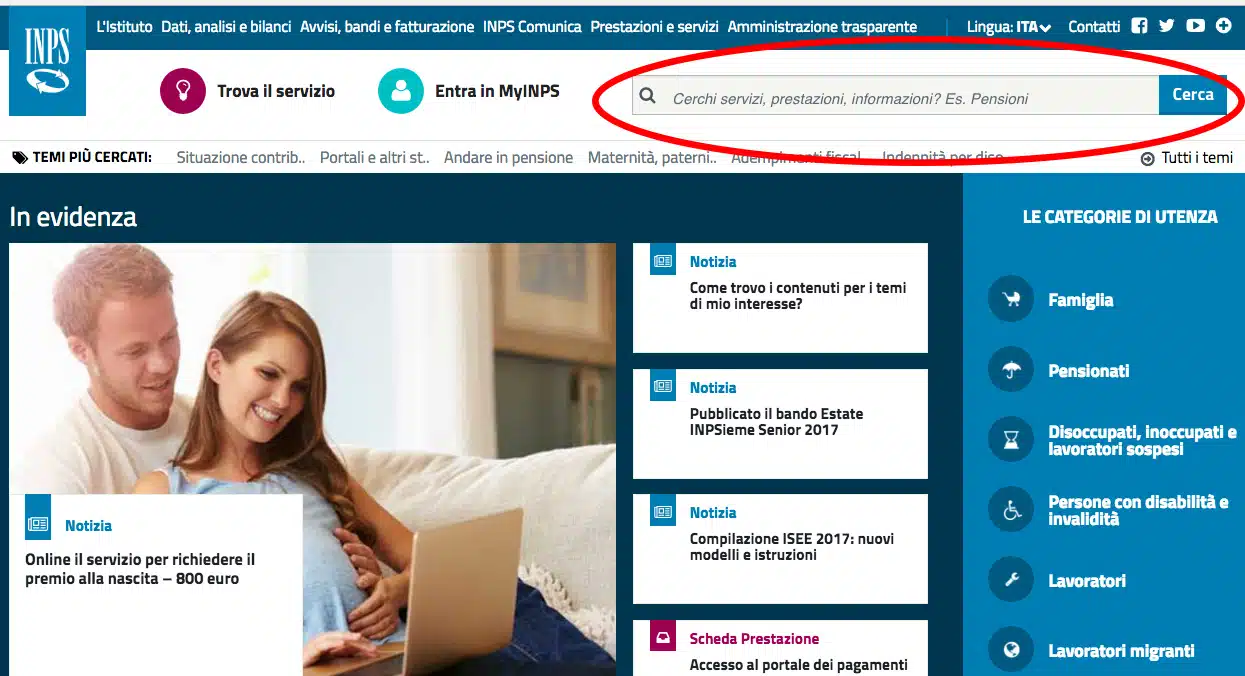
Task: Open 'Come trovo i contenuti per i temi' article
Action: (x=798, y=296)
